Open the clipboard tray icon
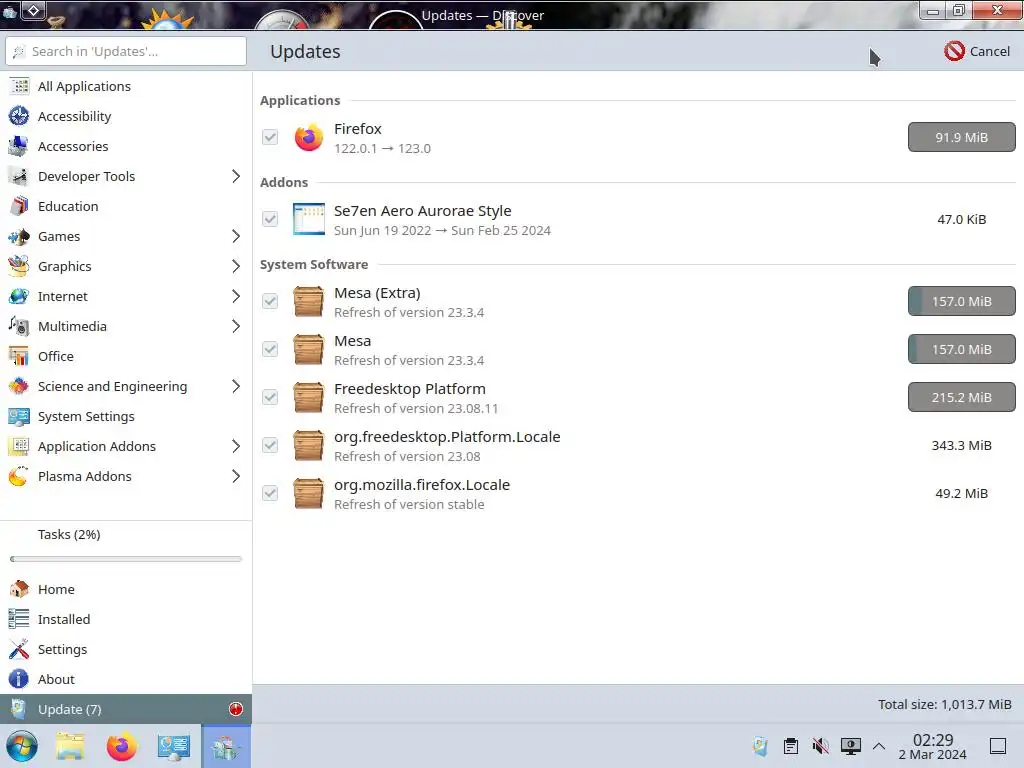This screenshot has width=1024, height=768. [791, 746]
